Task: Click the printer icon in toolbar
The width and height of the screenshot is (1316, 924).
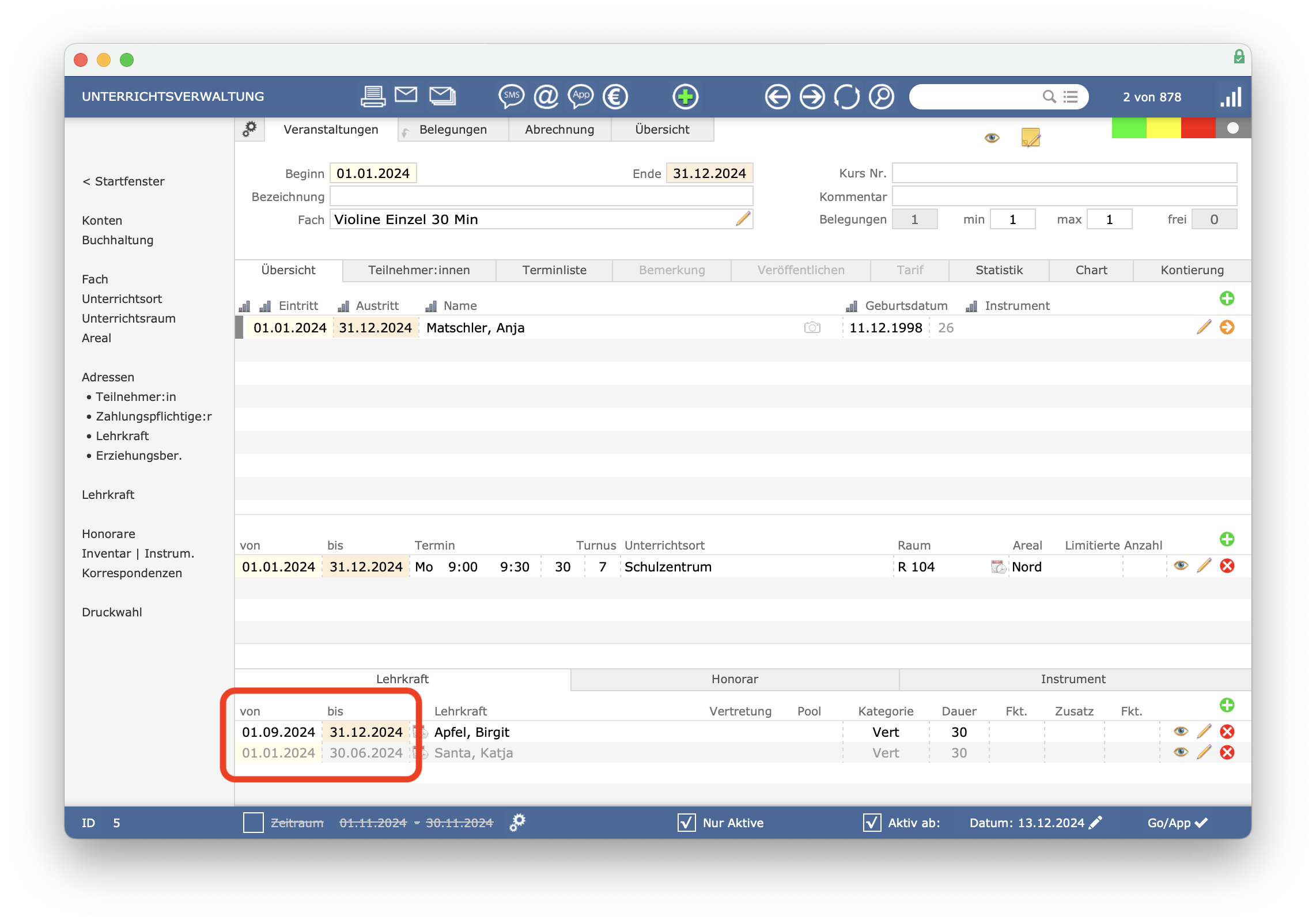Action: coord(372,96)
